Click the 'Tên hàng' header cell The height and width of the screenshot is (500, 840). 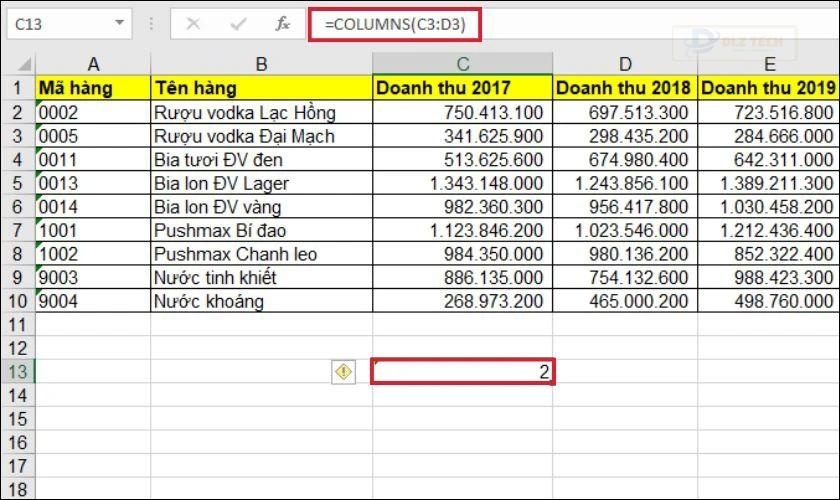[x=261, y=88]
